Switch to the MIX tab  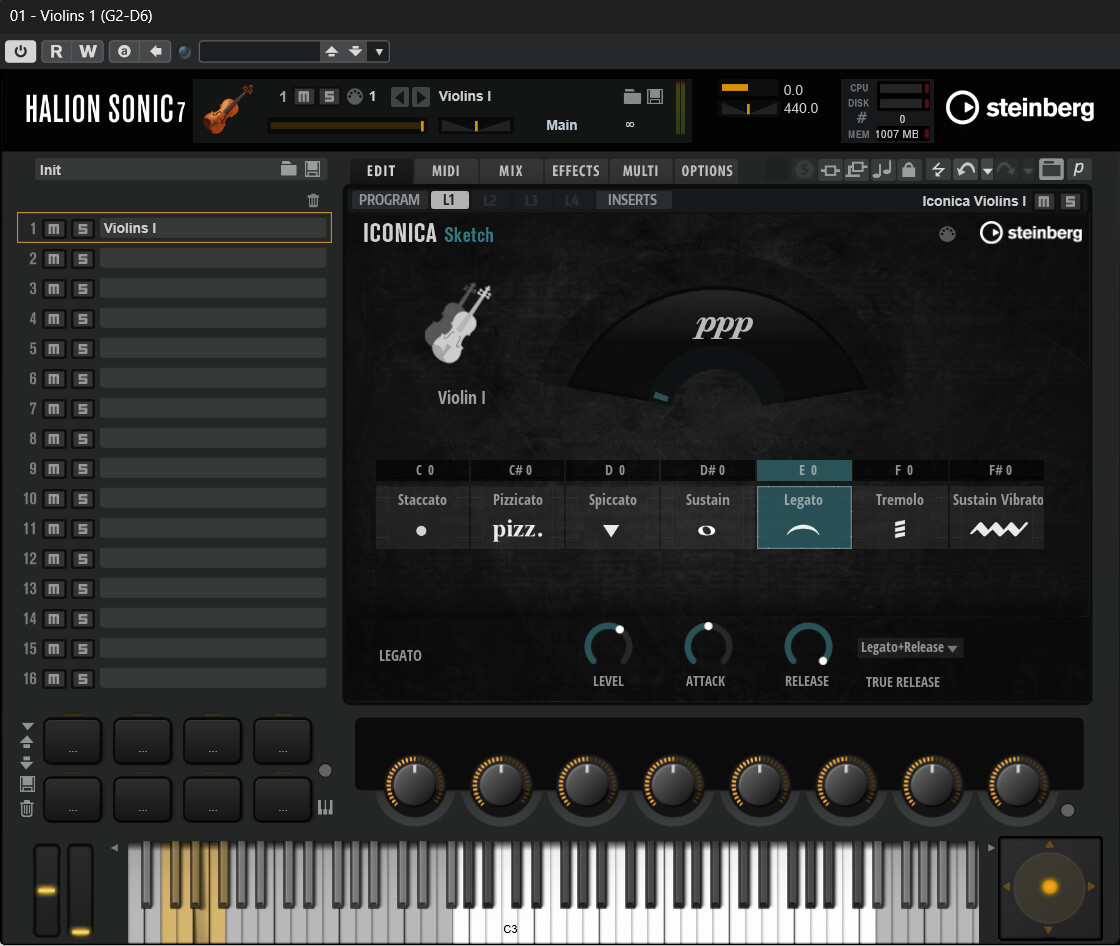(x=510, y=171)
